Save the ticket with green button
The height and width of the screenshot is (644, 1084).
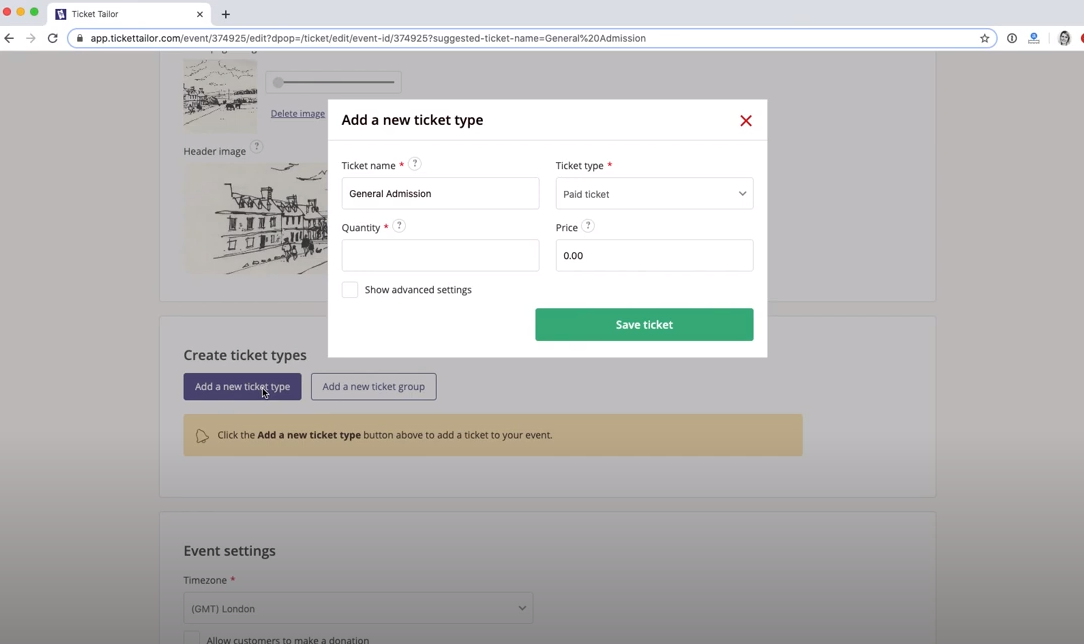tap(644, 325)
